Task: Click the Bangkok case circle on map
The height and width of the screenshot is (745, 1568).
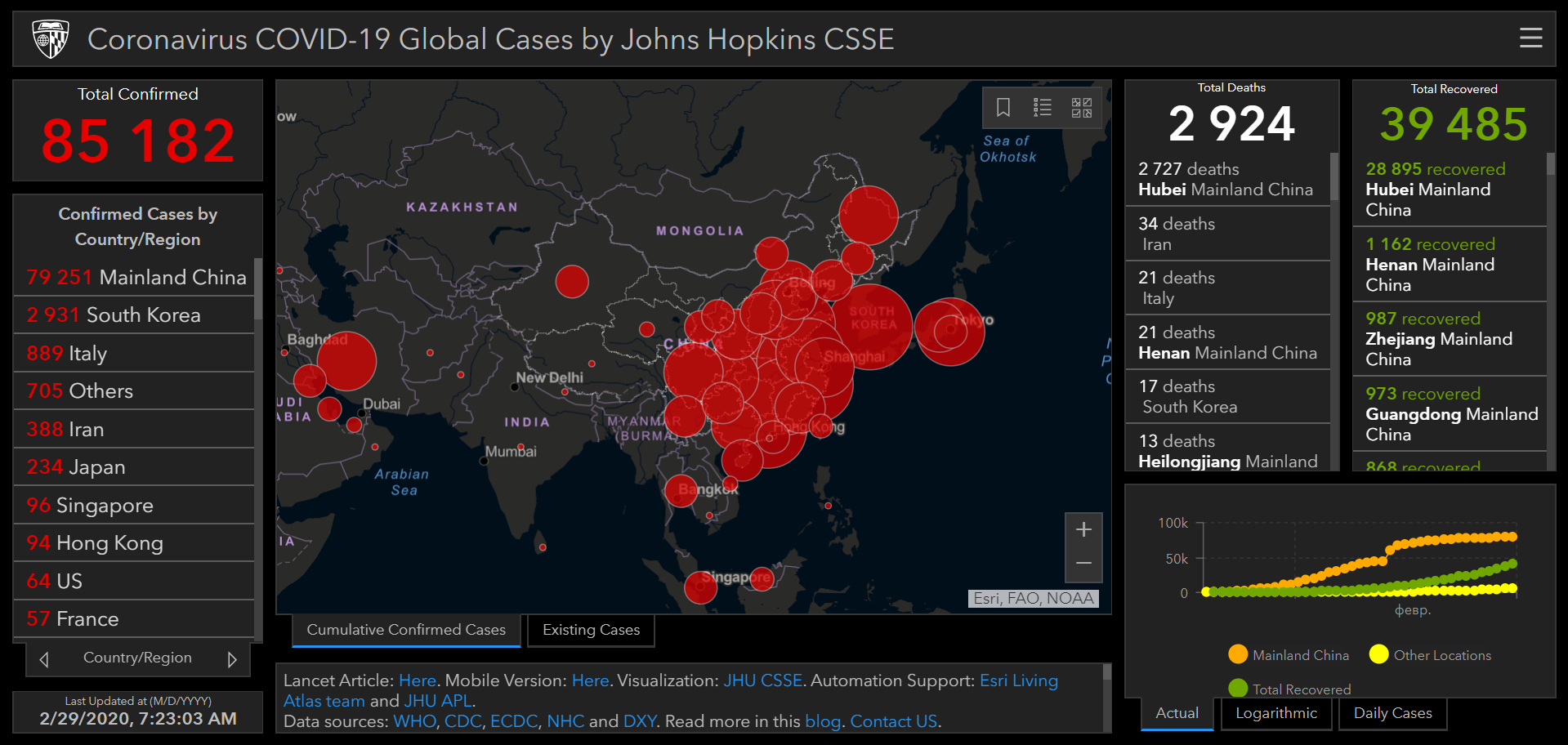Action: coord(681,491)
